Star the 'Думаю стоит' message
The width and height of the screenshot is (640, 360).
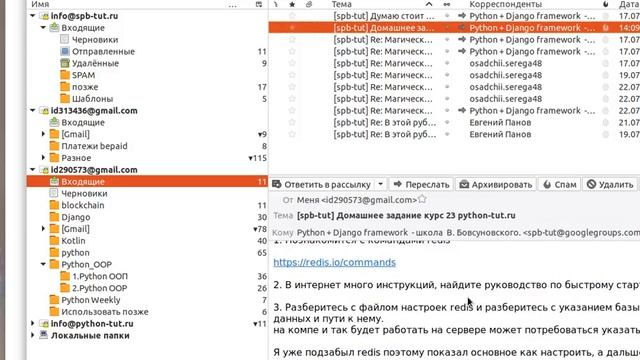pyautogui.click(x=292, y=16)
